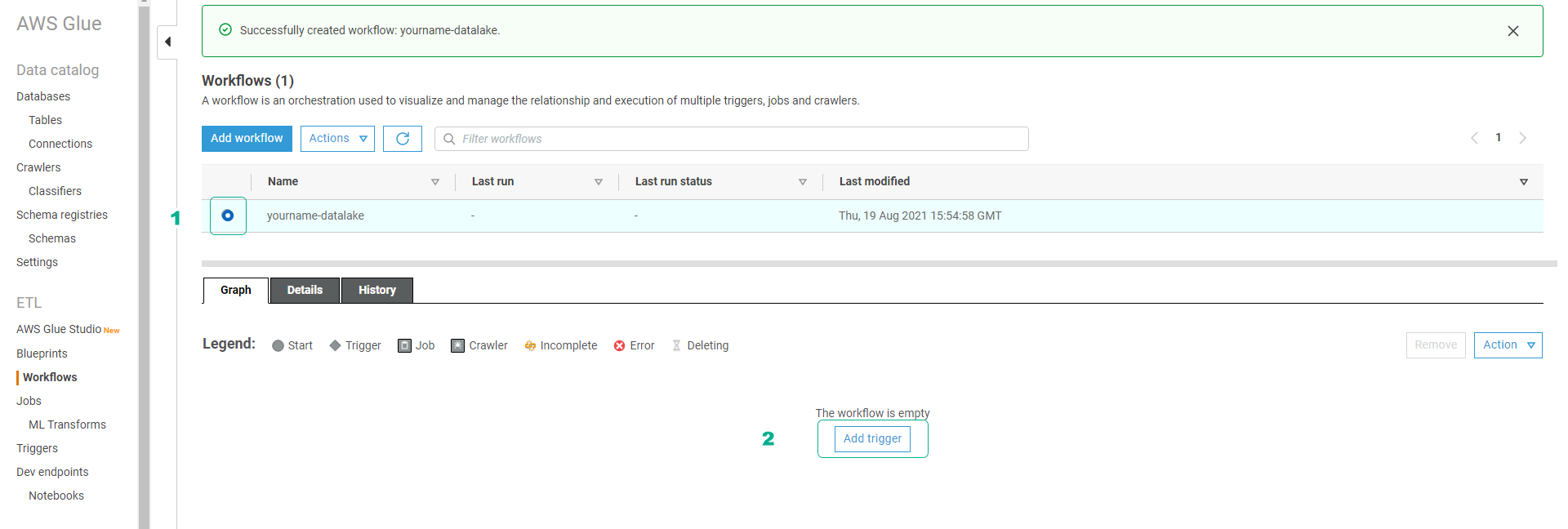Open the Action dropdown in graph panel
Screen dimensions: 1568x529
pos(1508,345)
